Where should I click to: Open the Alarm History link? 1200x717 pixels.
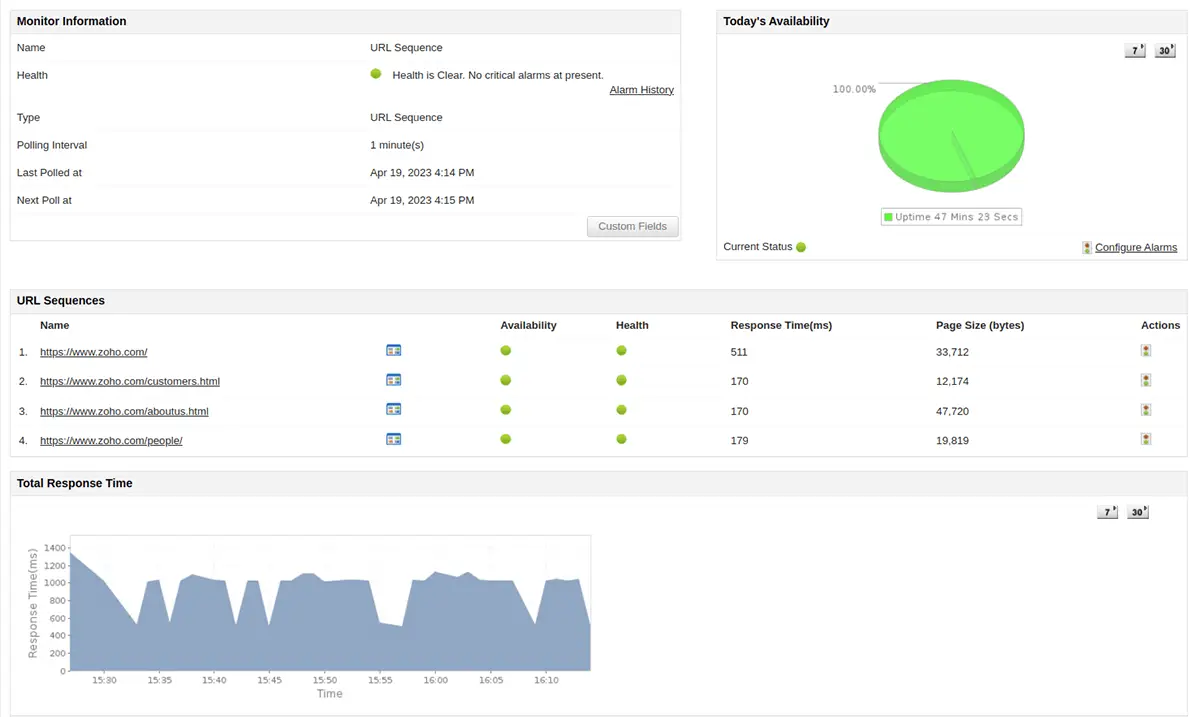click(641, 89)
